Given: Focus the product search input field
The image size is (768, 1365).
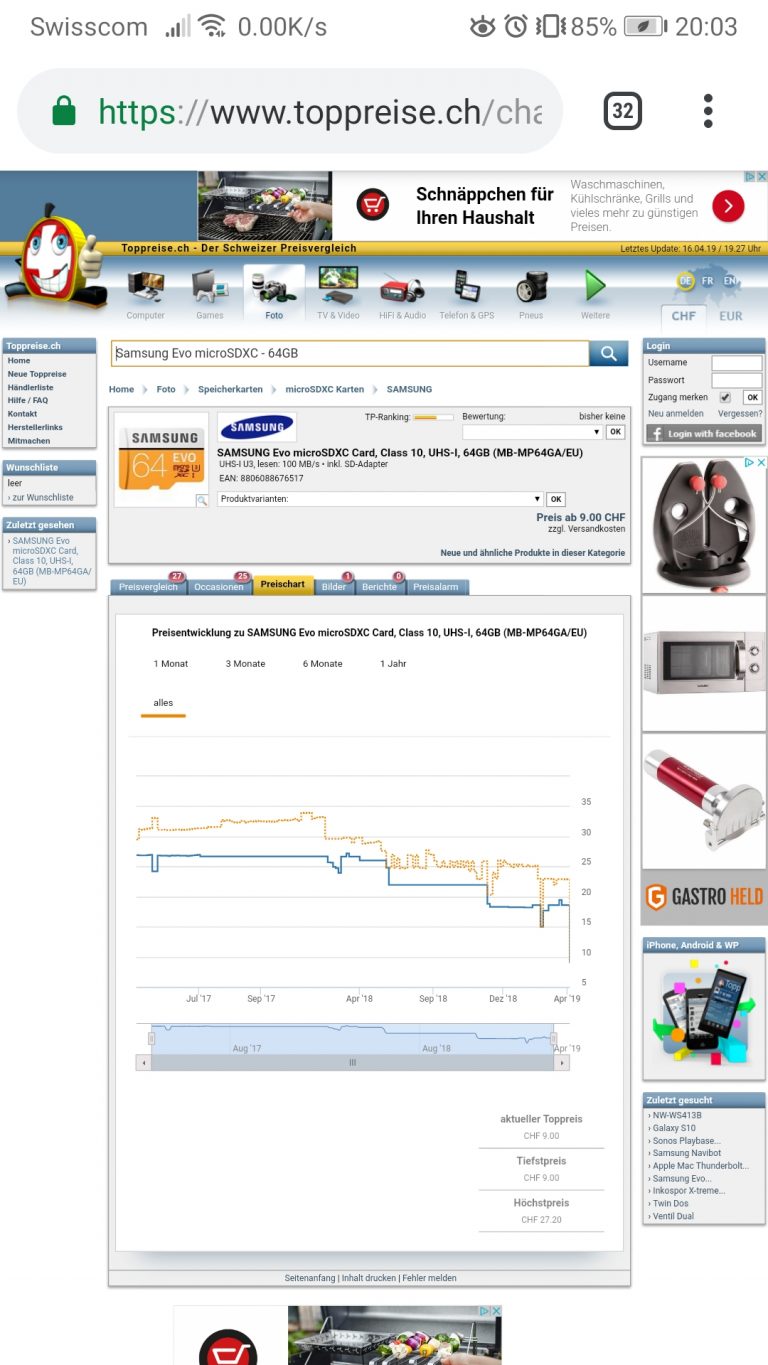Looking at the screenshot, I should (350, 353).
